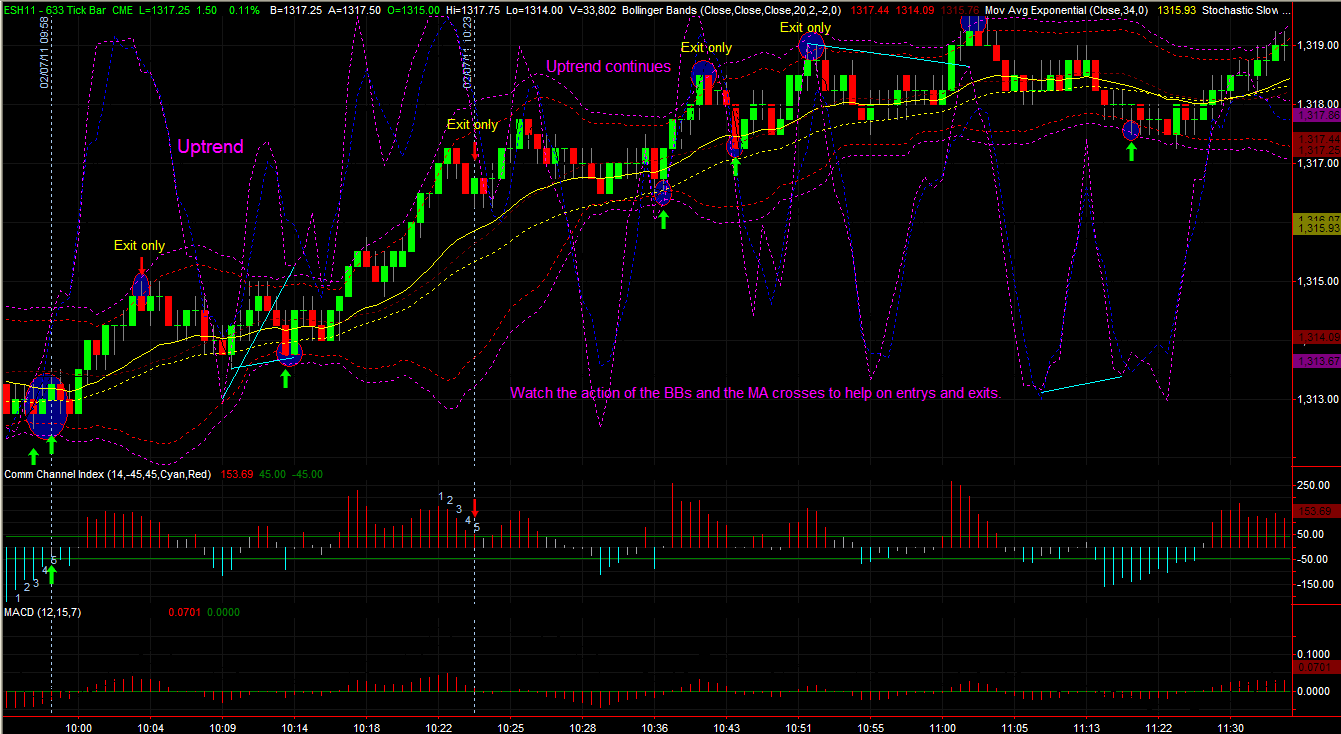This screenshot has width=1341, height=734.
Task: Open the Bollinger Bands (Close,Close,Close,20,2,-2,0) study label
Action: [733, 10]
